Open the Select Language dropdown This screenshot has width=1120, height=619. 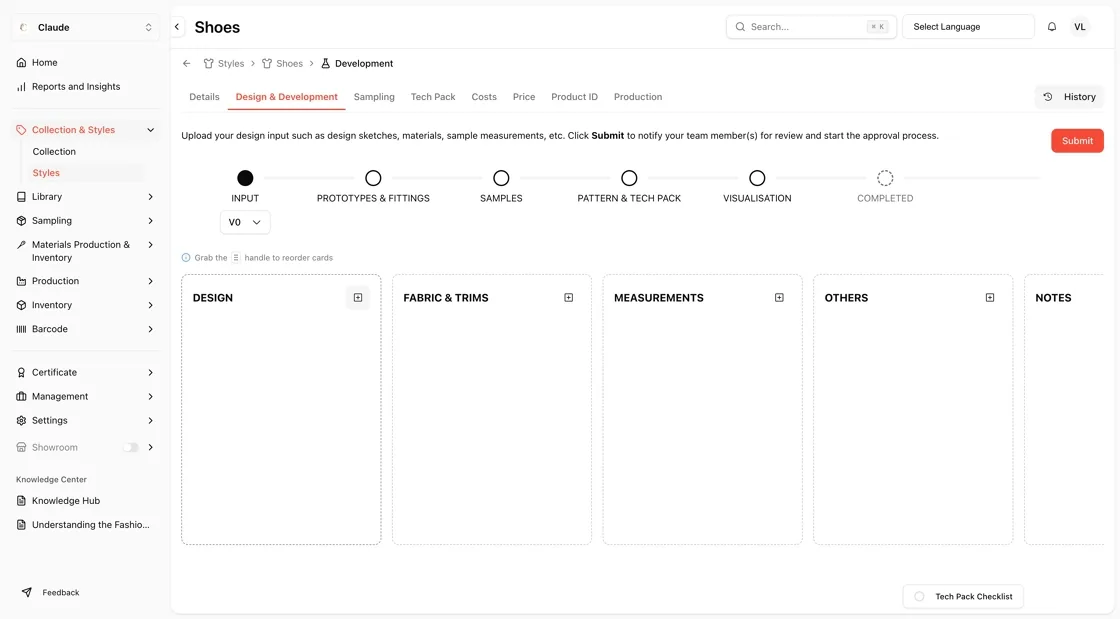(968, 27)
